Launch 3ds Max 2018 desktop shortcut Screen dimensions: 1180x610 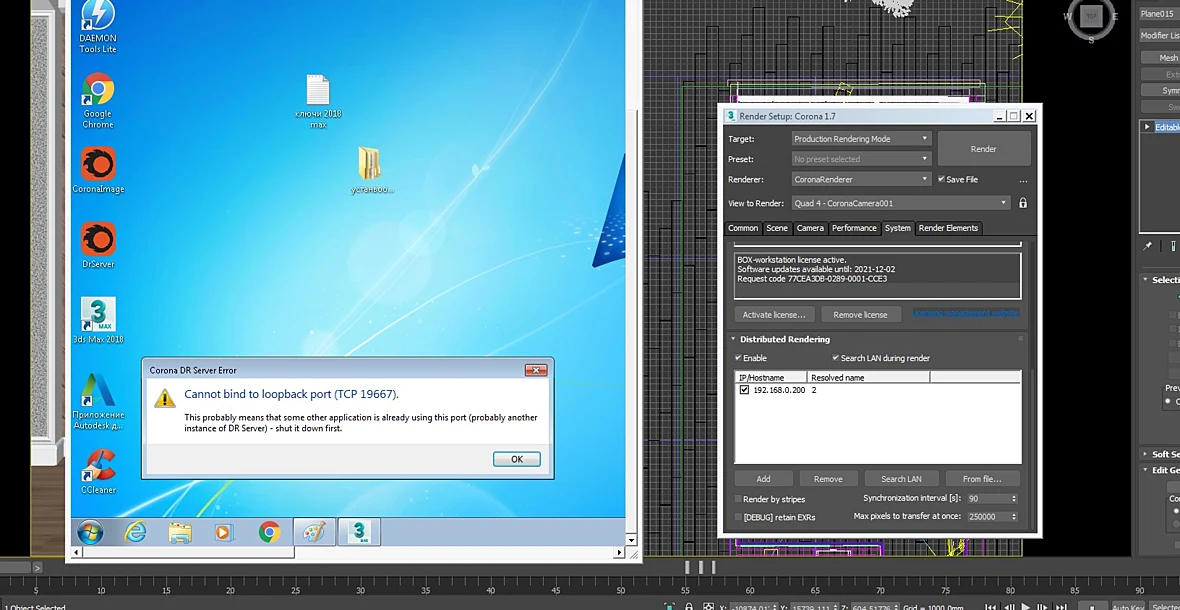tap(98, 320)
